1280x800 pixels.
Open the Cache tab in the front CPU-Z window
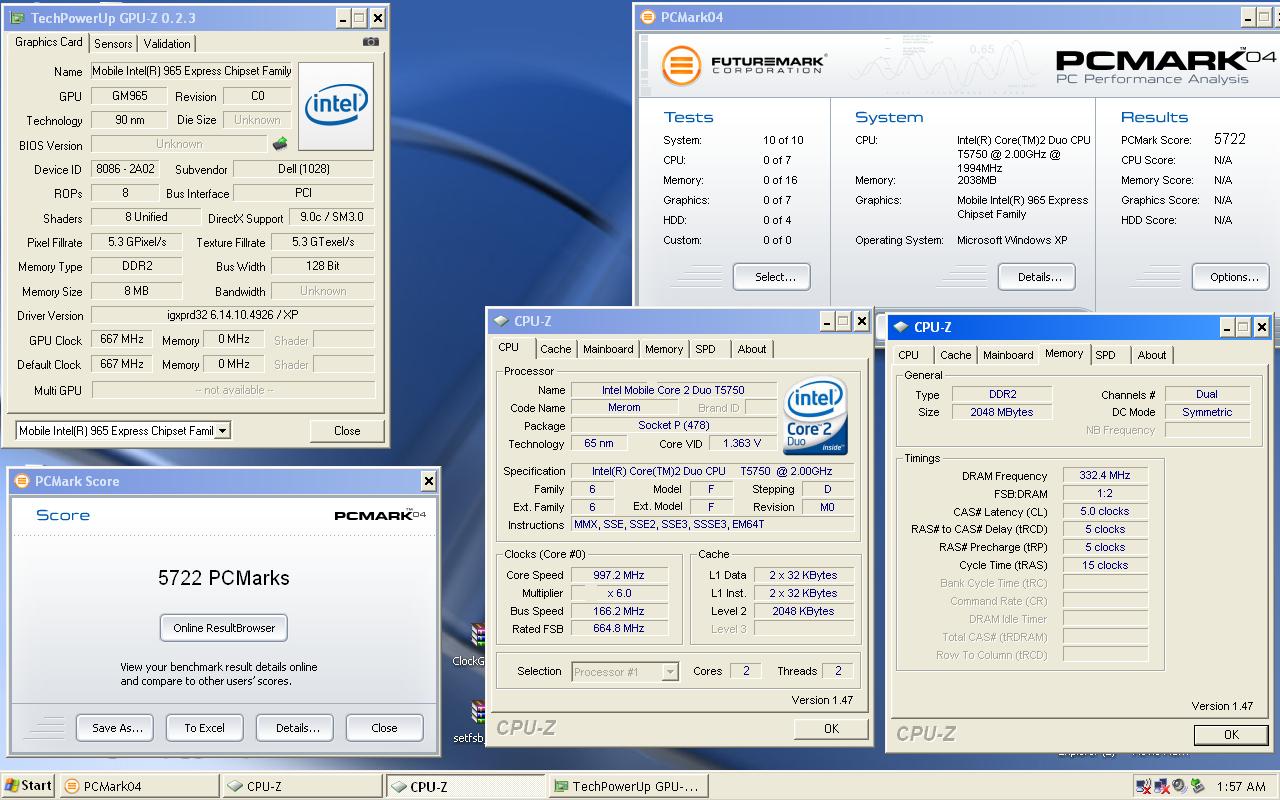click(x=556, y=349)
